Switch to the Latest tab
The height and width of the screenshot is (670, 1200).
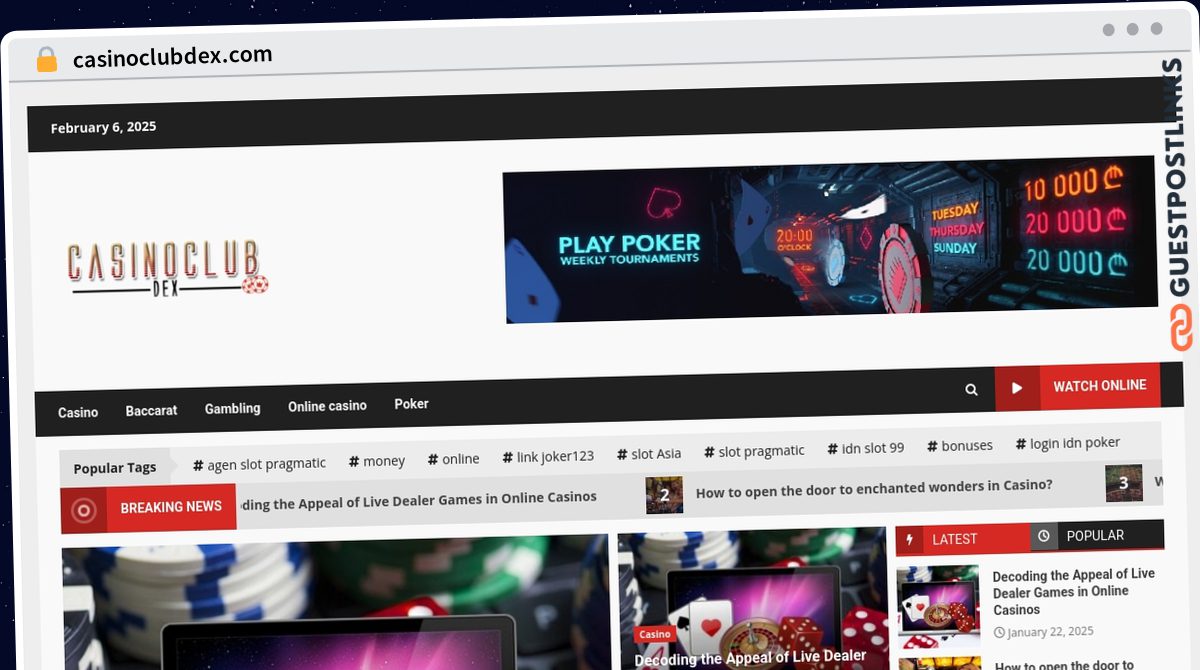pyautogui.click(x=962, y=539)
